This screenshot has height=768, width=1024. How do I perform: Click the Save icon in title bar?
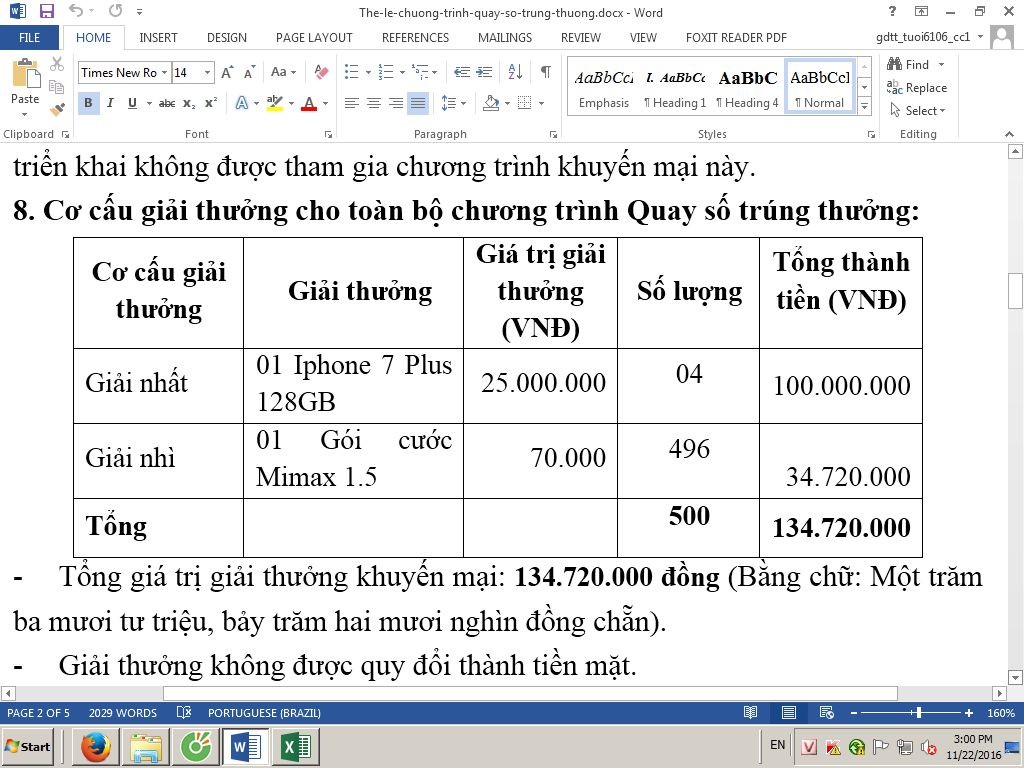[x=47, y=11]
